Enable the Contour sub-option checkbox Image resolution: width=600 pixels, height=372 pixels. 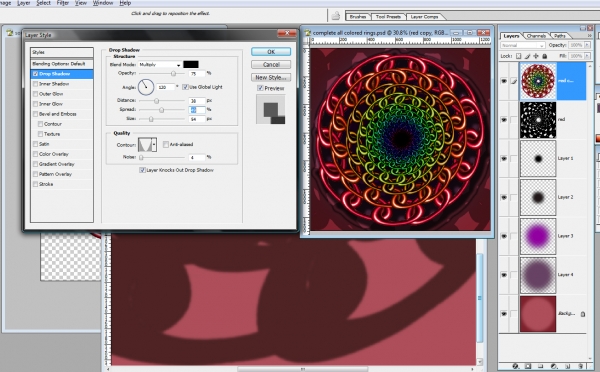pyautogui.click(x=40, y=124)
